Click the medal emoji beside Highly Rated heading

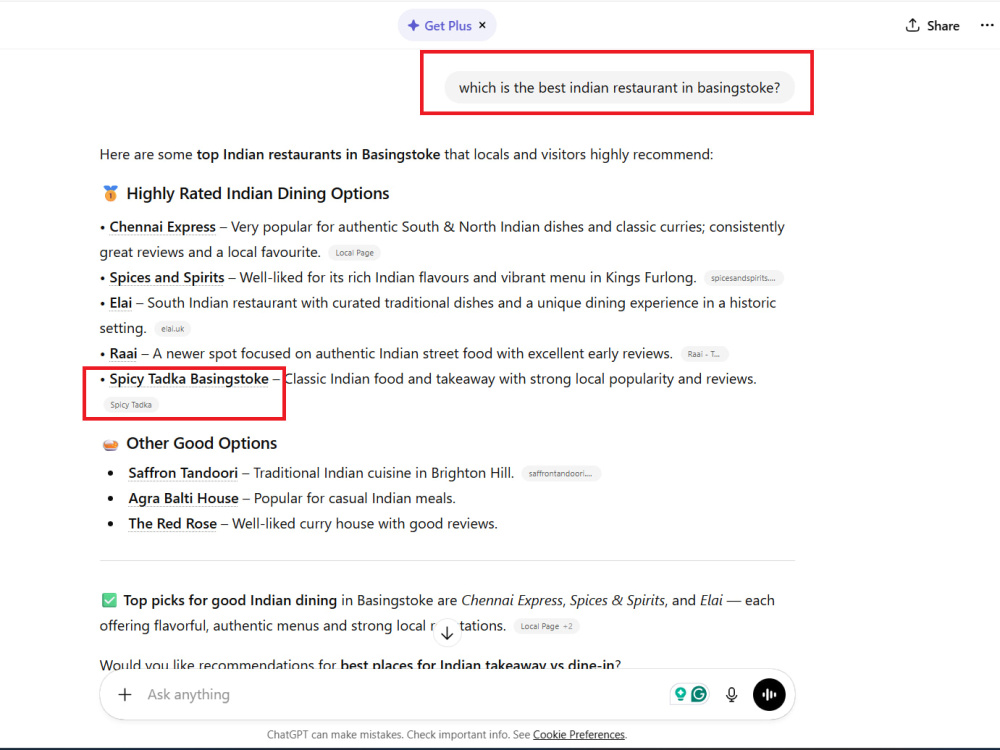pyautogui.click(x=110, y=193)
